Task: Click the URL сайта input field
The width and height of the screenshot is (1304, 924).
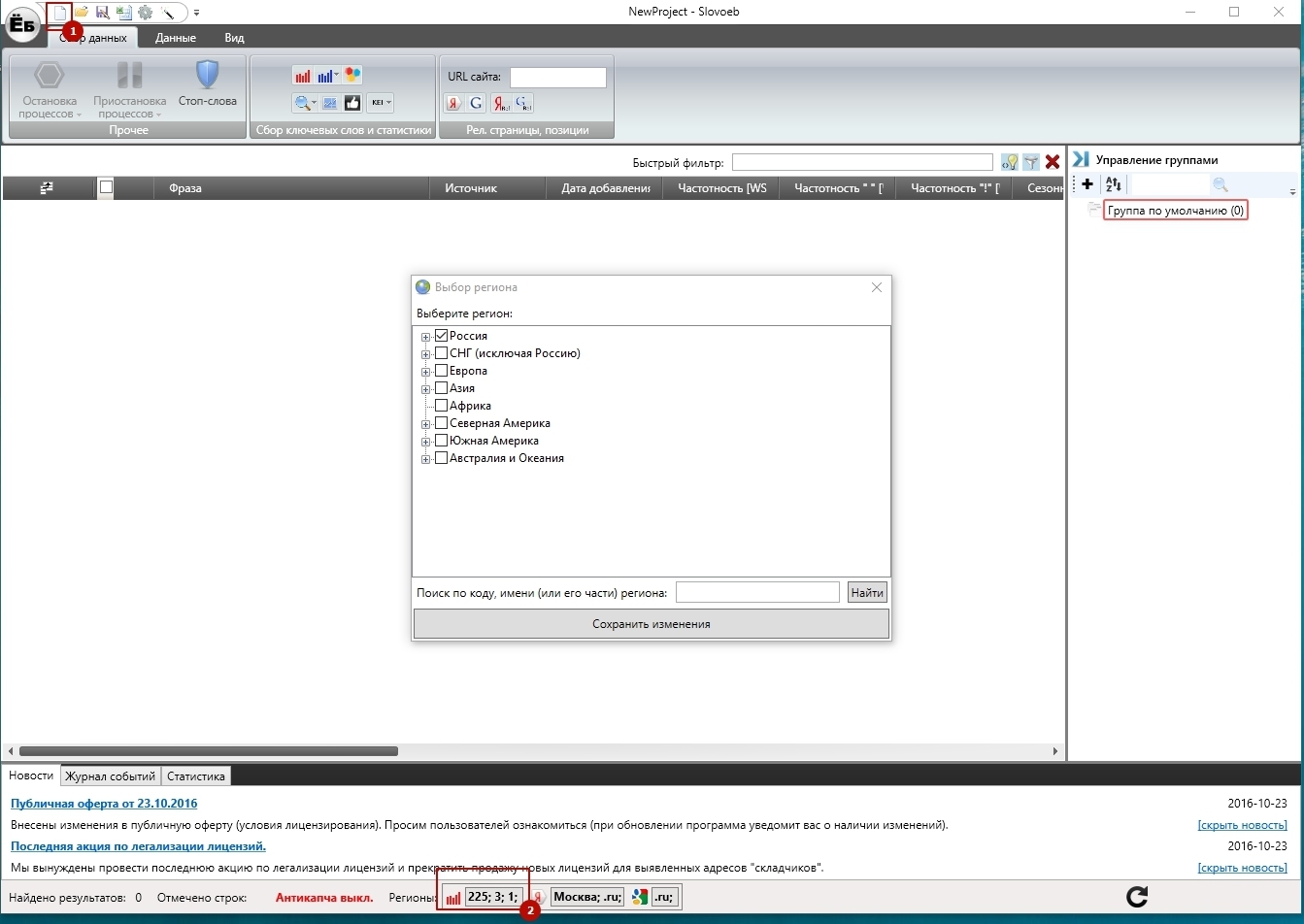Action: pos(558,77)
